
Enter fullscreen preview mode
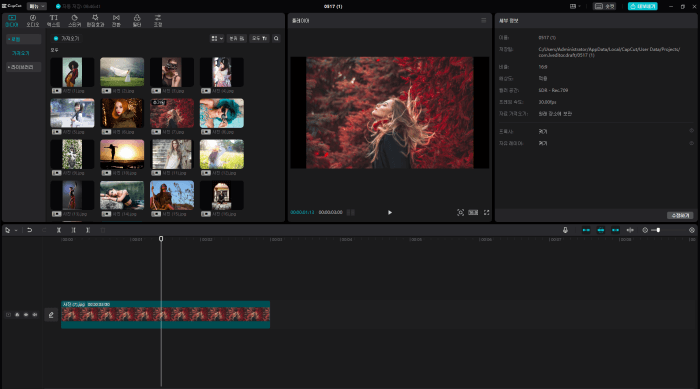pos(487,213)
